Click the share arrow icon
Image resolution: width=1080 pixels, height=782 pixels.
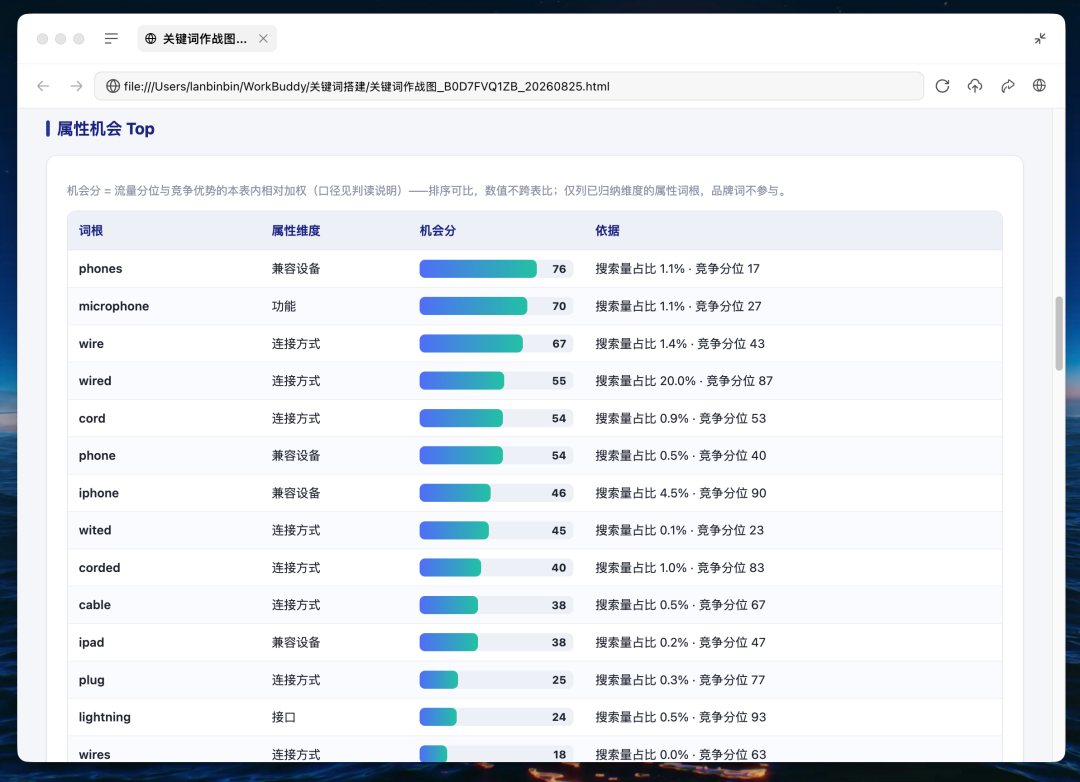click(x=1008, y=86)
